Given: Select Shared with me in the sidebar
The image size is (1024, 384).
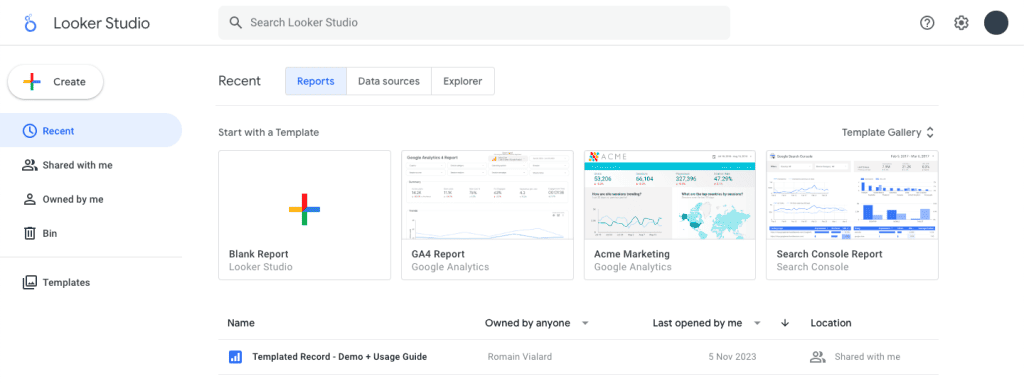Looking at the screenshot, I should (x=91, y=165).
